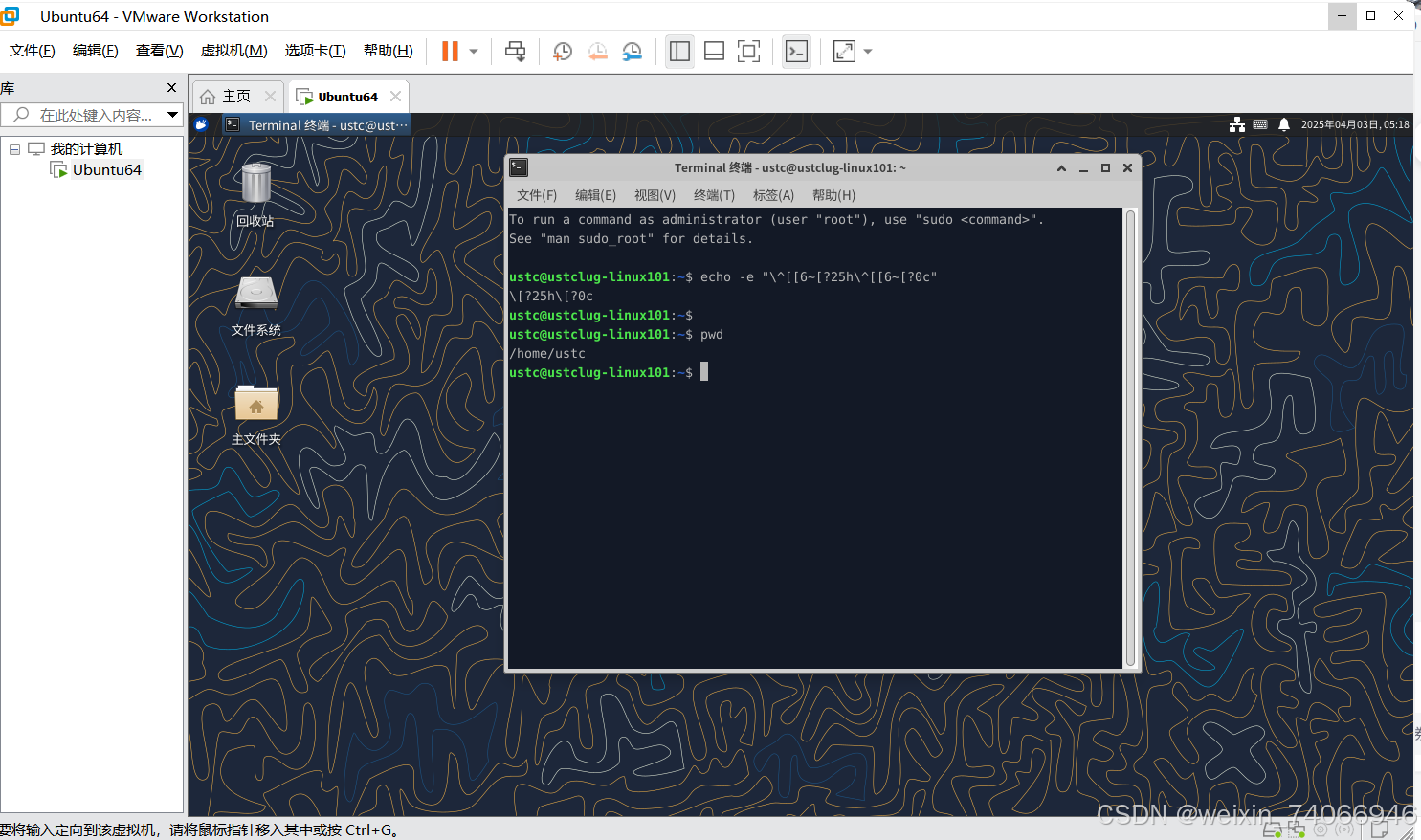The height and width of the screenshot is (840, 1421).
Task: Send Ctrl+Alt+Del to the virtual machine
Action: click(x=515, y=52)
